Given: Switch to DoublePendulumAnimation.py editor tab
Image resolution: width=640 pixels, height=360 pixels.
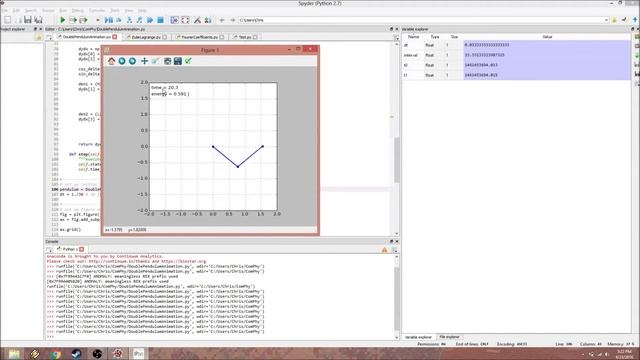Looking at the screenshot, I should pyautogui.click(x=86, y=37).
